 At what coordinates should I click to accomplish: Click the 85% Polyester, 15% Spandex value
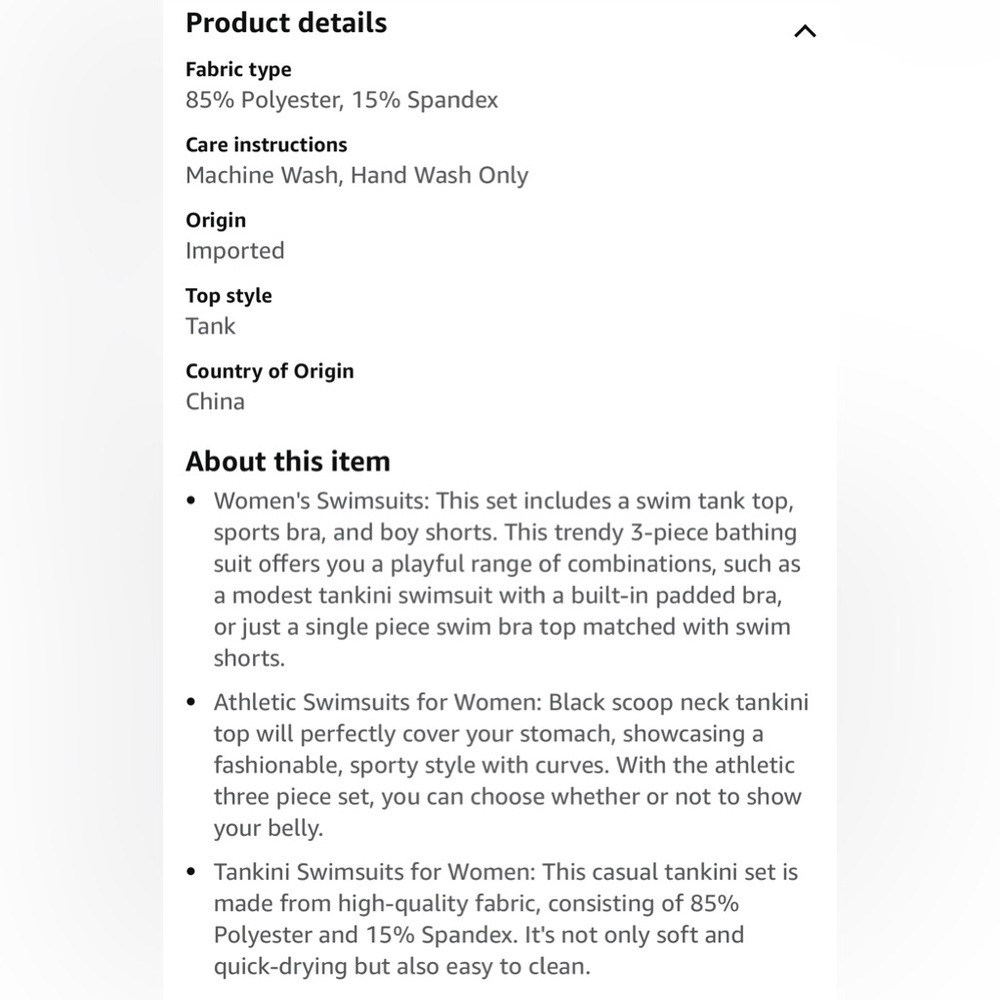click(x=342, y=100)
